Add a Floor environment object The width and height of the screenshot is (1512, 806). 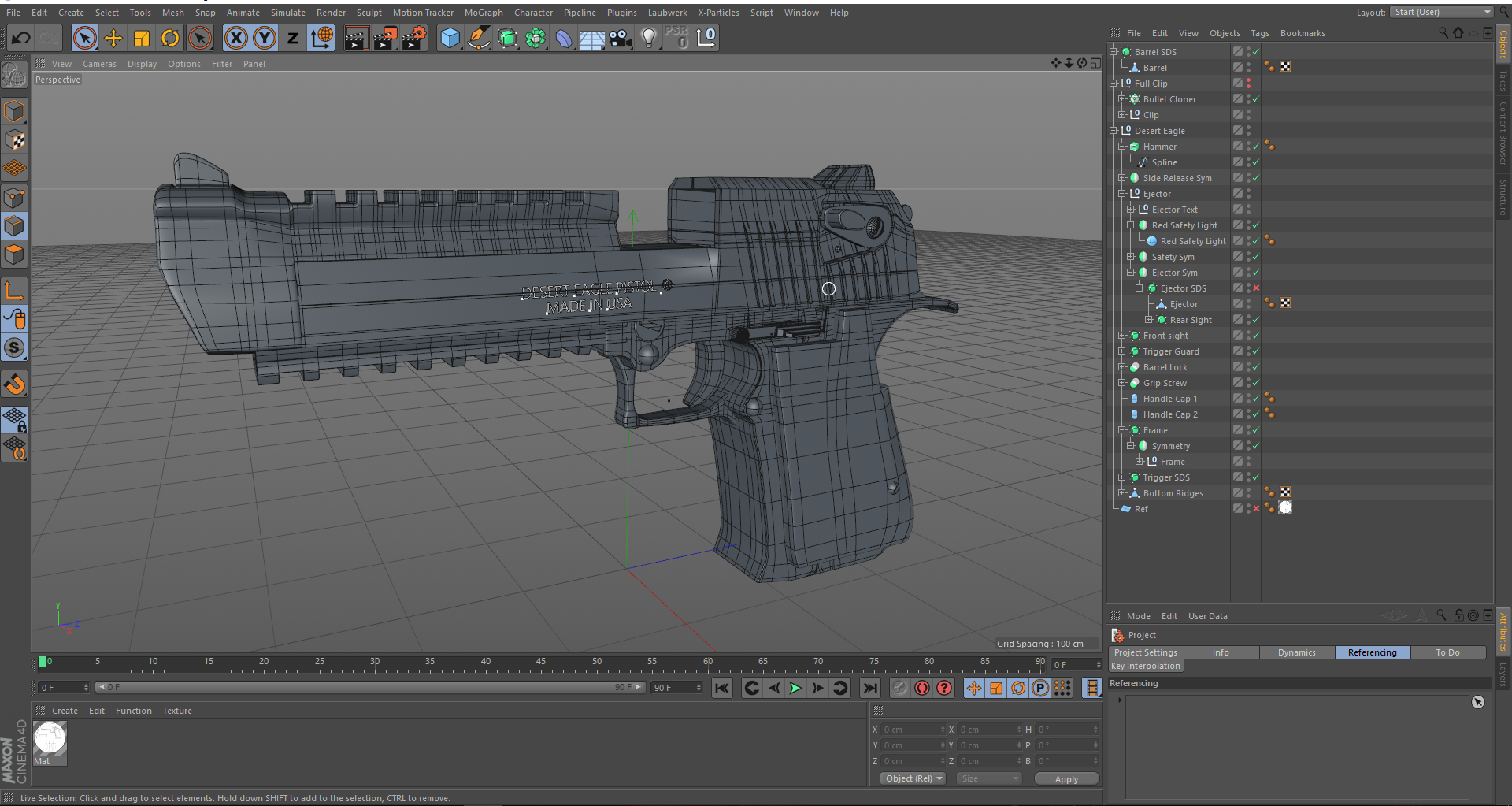pyautogui.click(x=591, y=38)
